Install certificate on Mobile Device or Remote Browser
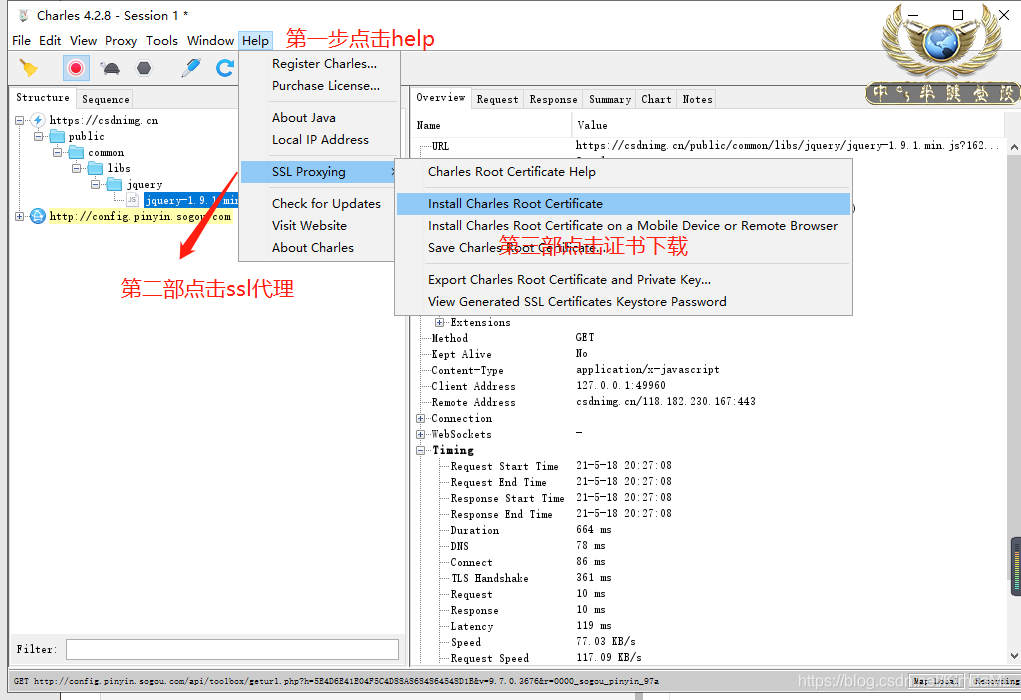The height and width of the screenshot is (700, 1021). pyautogui.click(x=623, y=225)
